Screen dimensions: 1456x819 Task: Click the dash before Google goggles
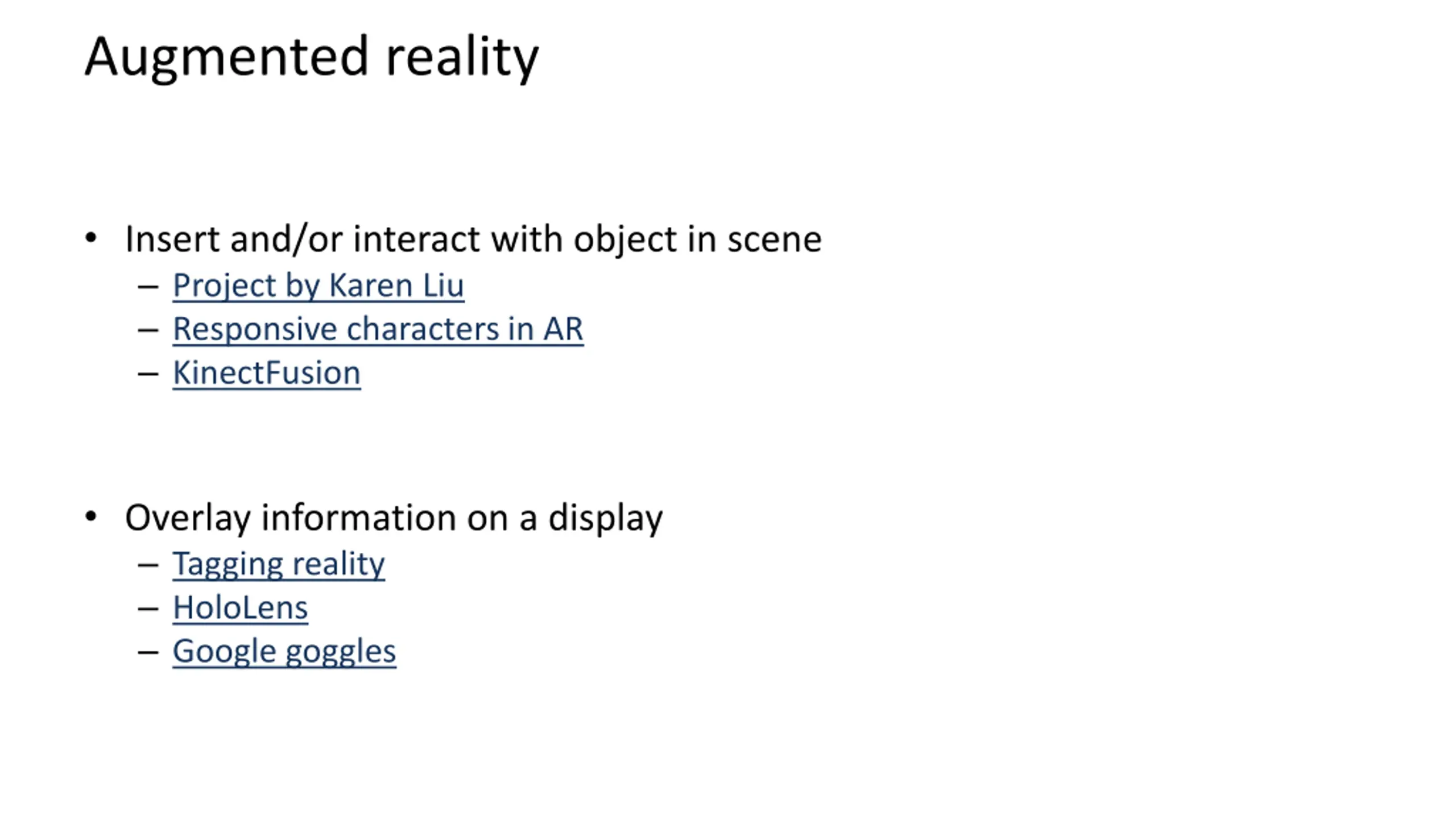coord(148,653)
